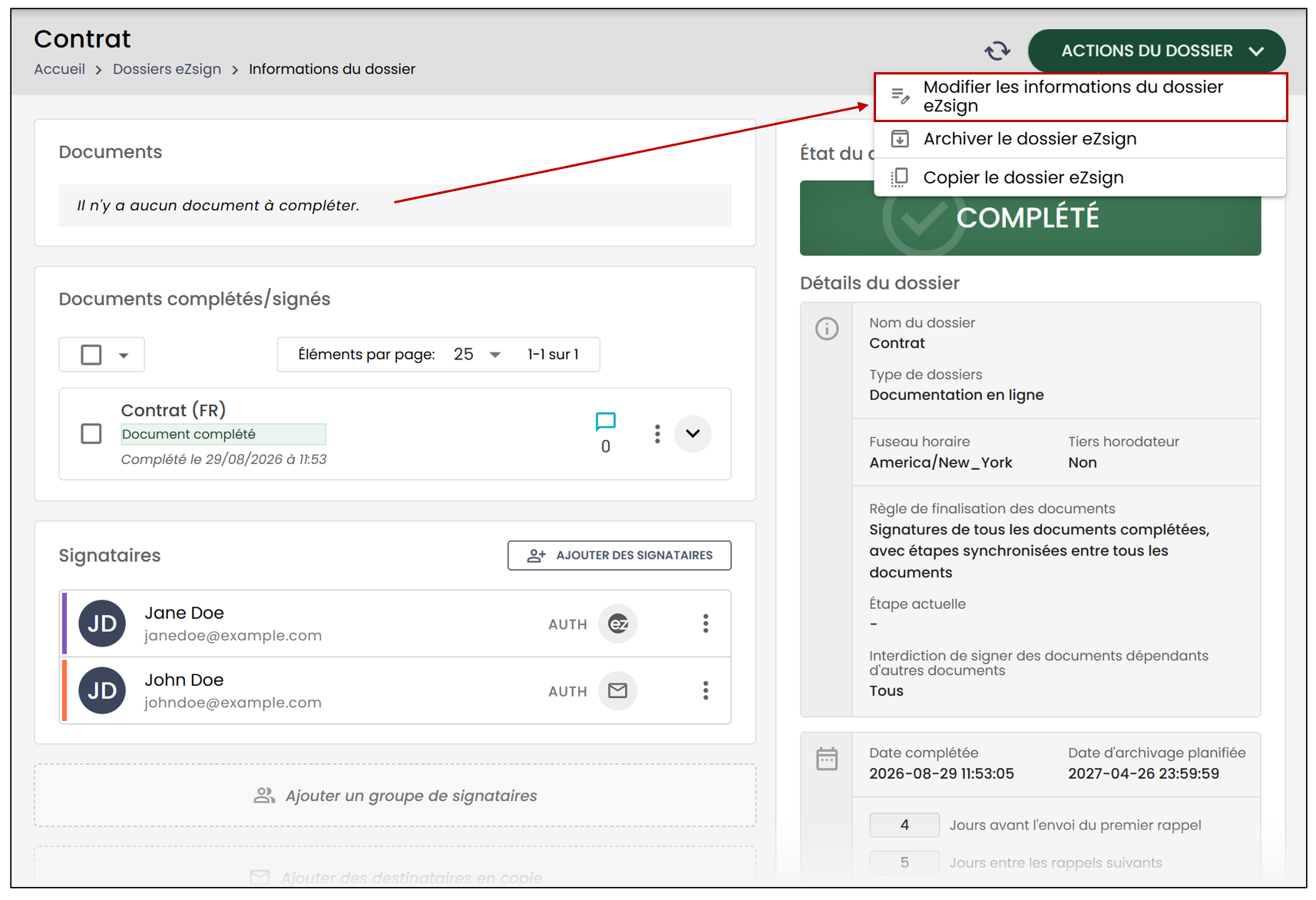Viewport: 1316px width, 900px height.
Task: Click John Doe's email authentication icon
Action: (x=618, y=690)
